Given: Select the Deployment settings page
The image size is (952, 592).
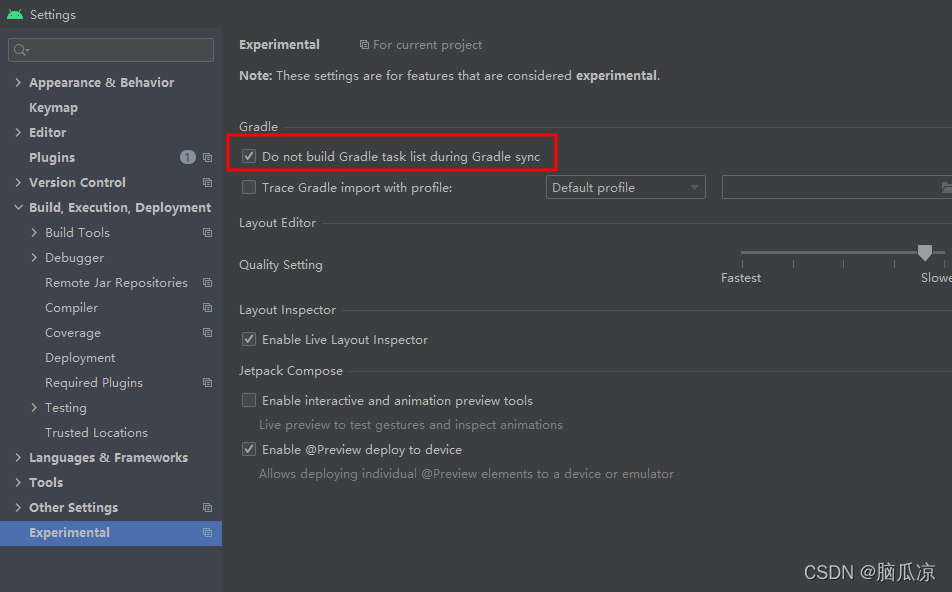Looking at the screenshot, I should [x=80, y=358].
